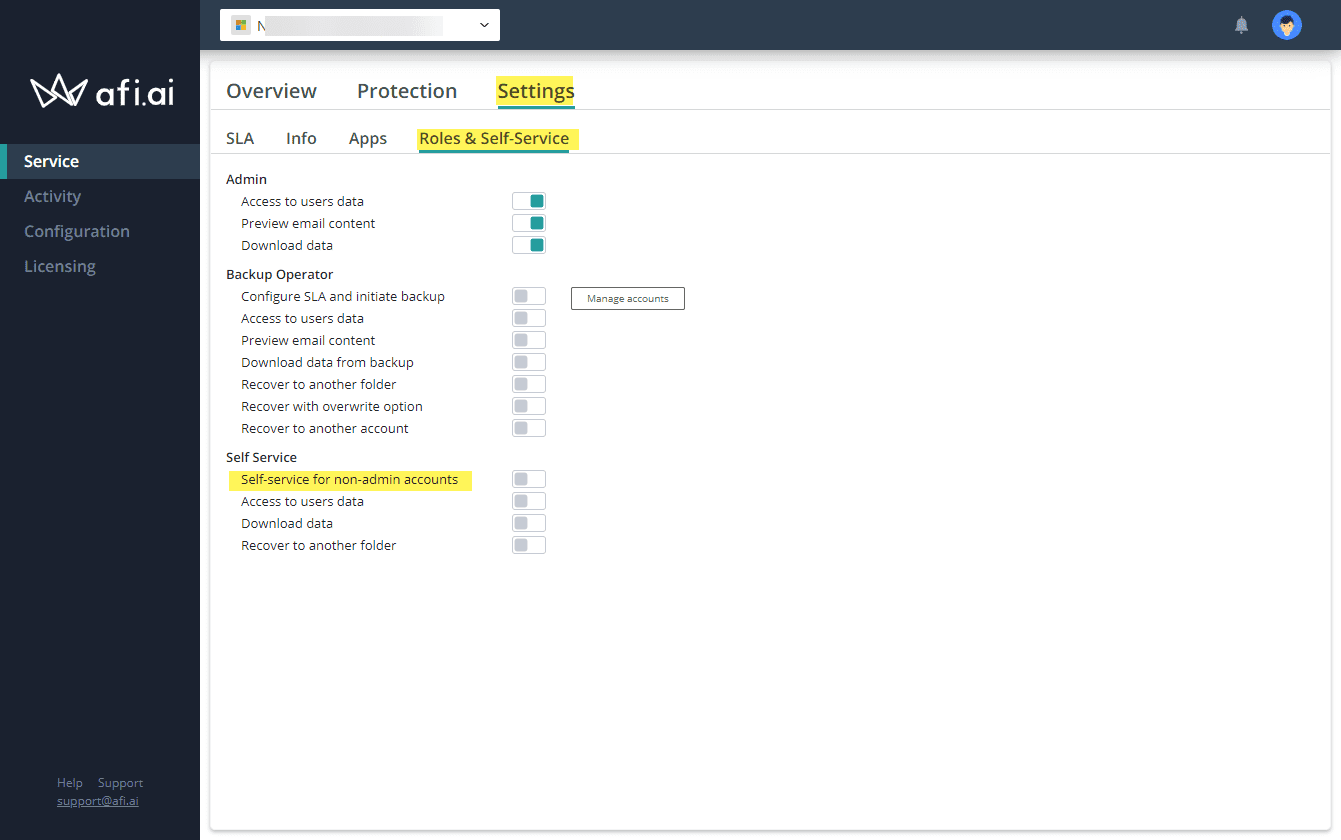Click the Microsoft logo in the tenant selector
The height and width of the screenshot is (840, 1341).
239,24
